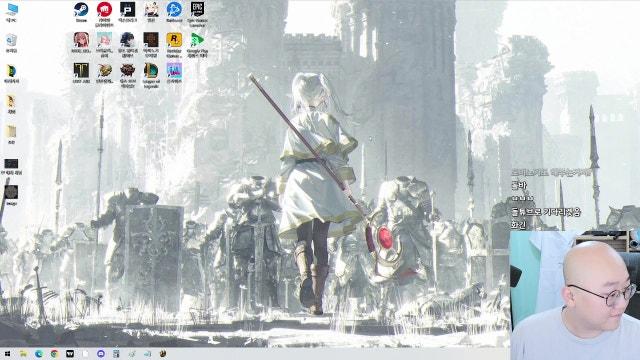Open the Google Play Games shortcut

pos(197,43)
